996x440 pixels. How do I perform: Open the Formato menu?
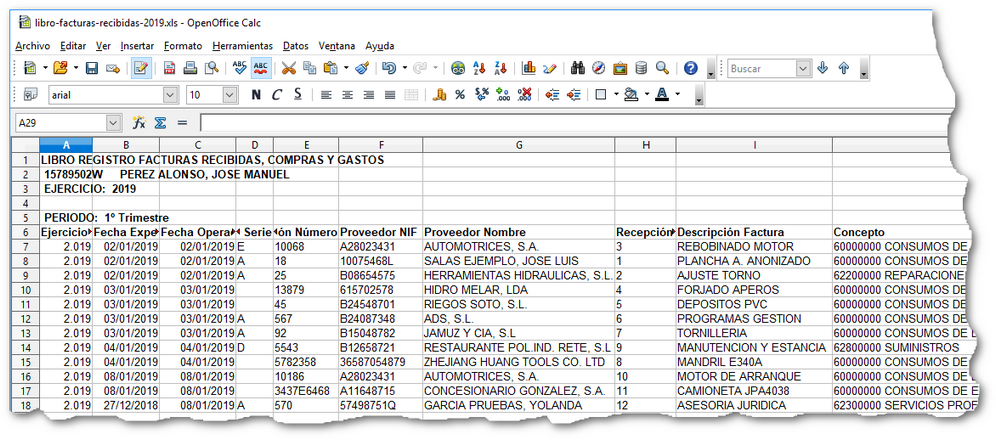[183, 46]
